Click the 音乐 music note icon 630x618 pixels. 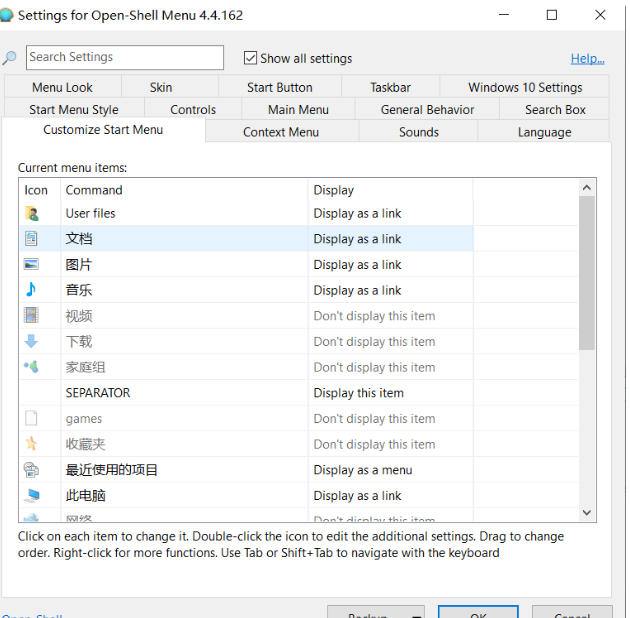coord(32,290)
